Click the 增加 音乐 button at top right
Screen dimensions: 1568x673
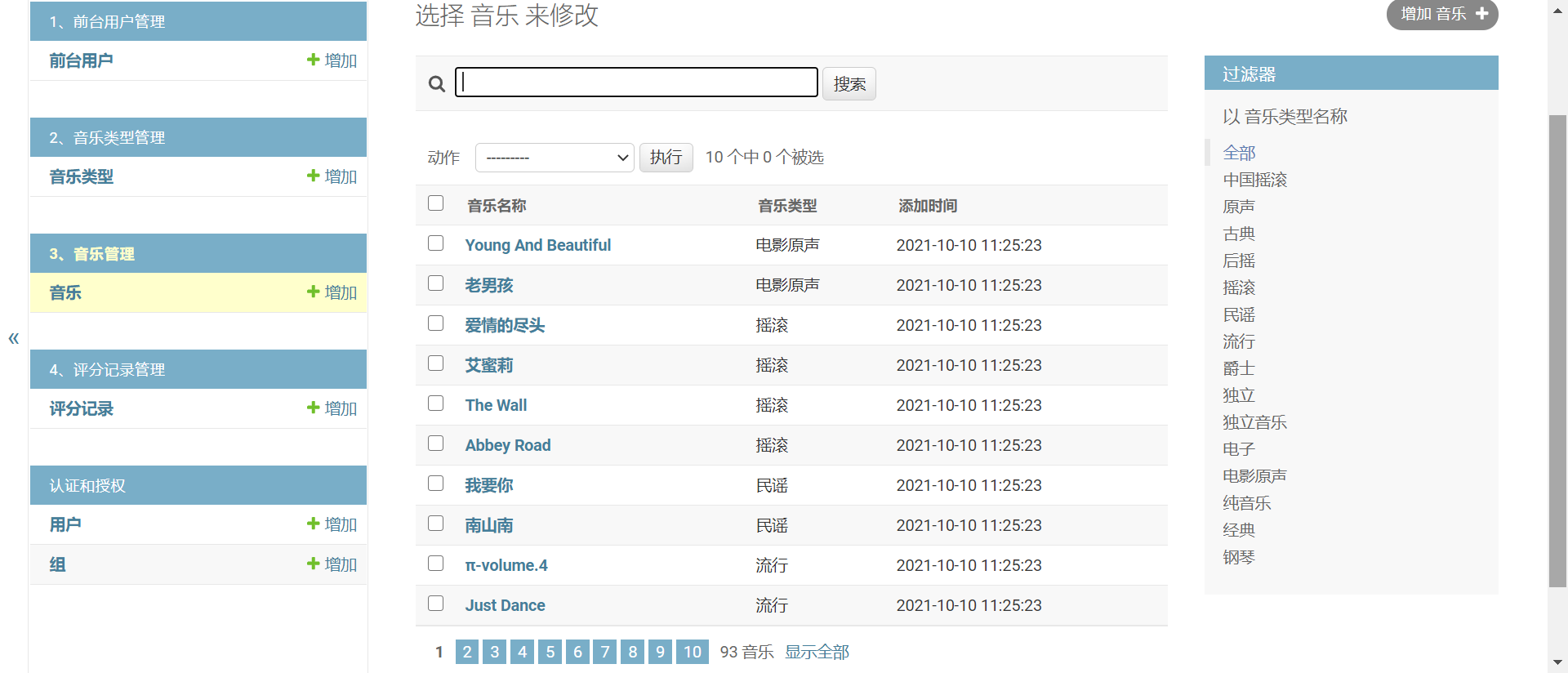click(1442, 14)
